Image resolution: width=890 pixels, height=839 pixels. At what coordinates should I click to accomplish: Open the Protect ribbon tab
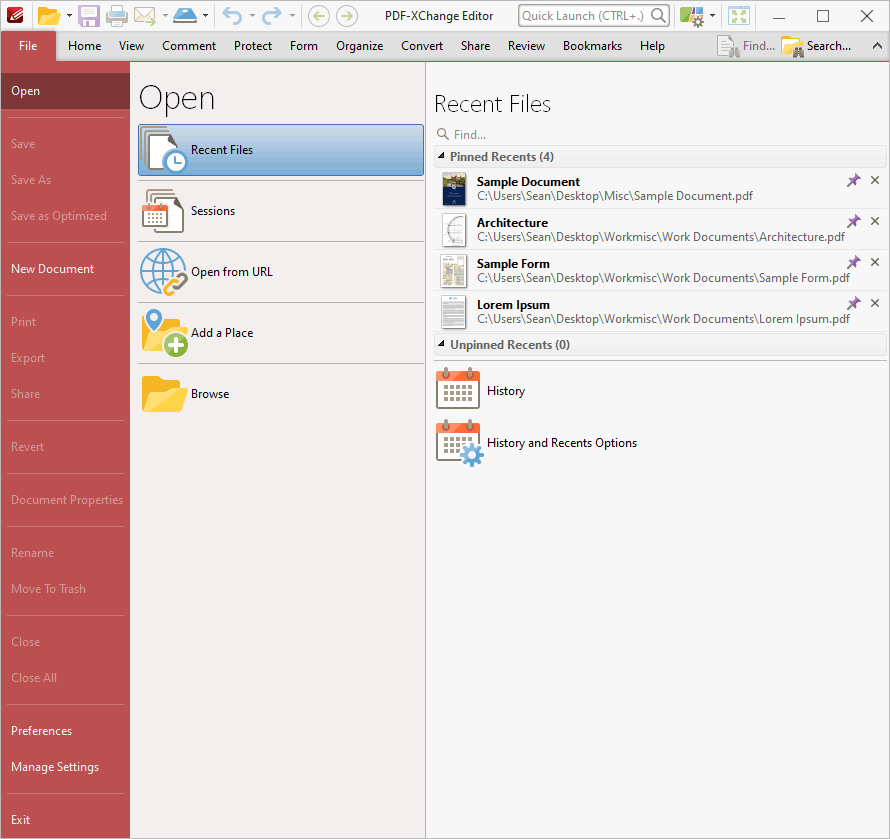(253, 46)
